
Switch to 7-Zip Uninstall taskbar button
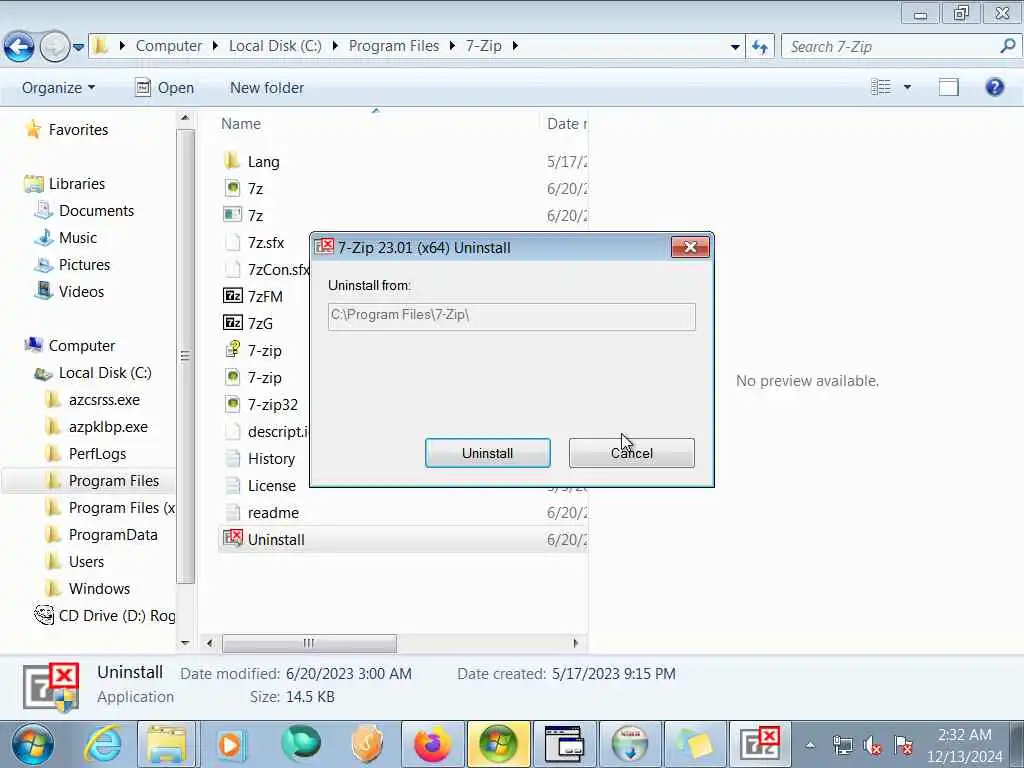(x=759, y=744)
